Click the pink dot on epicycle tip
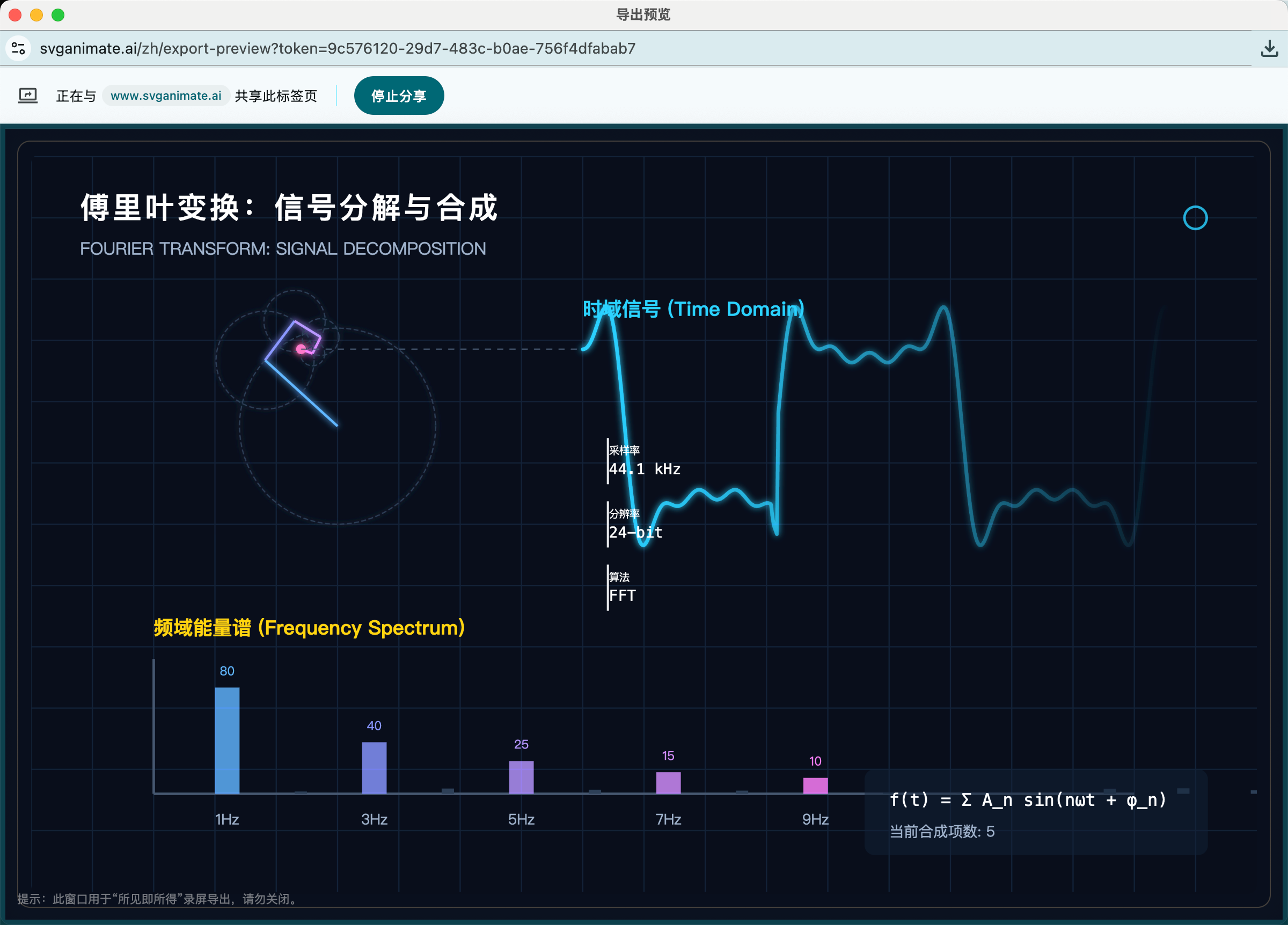The height and width of the screenshot is (925, 1288). coord(301,349)
